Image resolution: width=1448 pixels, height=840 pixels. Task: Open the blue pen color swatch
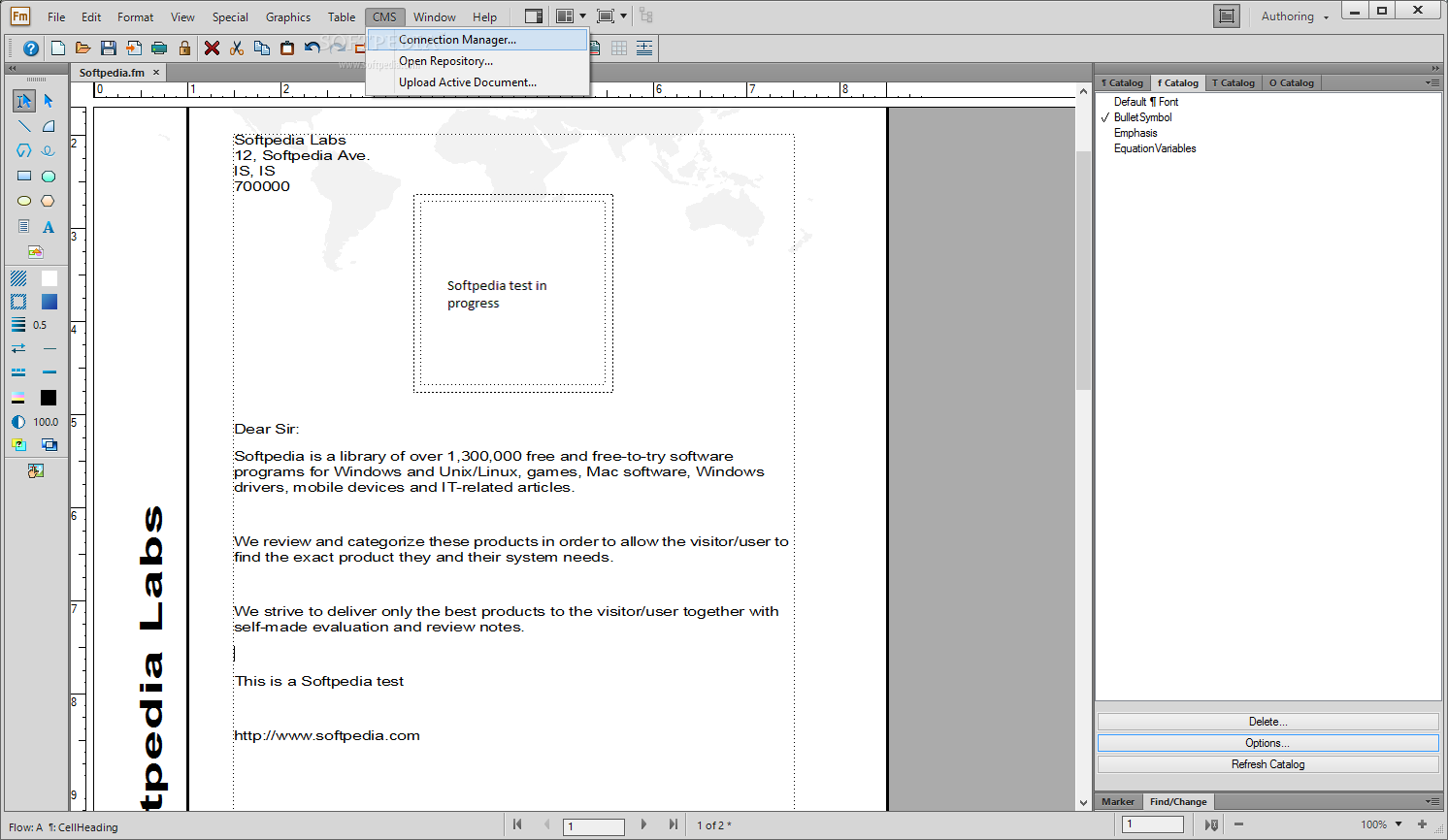[49, 302]
